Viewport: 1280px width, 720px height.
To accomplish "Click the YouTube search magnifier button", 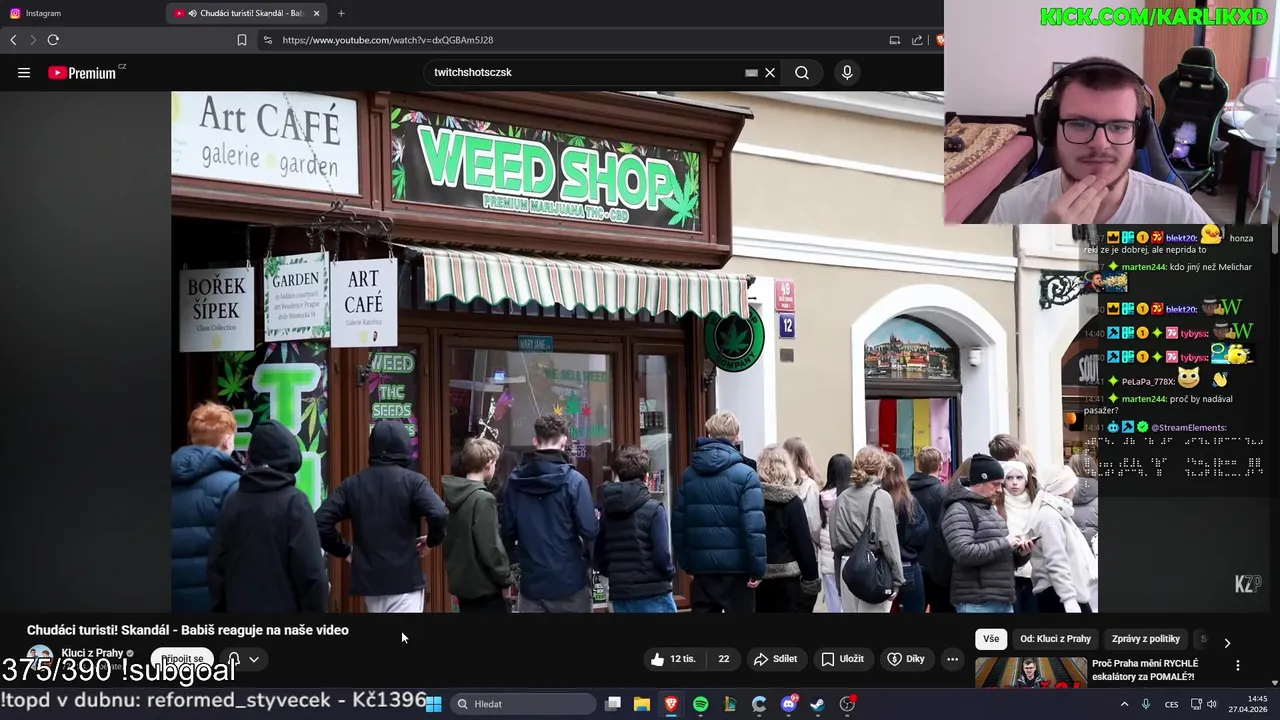I will (802, 72).
